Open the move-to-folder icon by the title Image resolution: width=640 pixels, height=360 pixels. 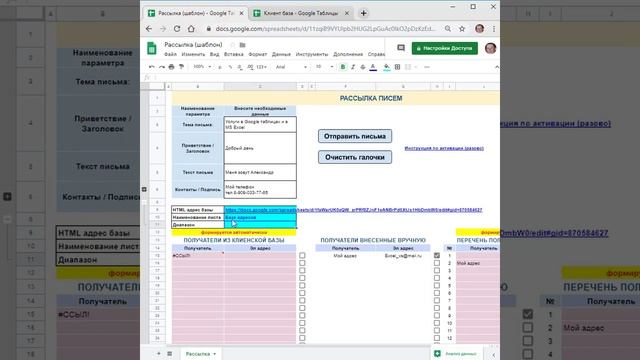pos(242,44)
